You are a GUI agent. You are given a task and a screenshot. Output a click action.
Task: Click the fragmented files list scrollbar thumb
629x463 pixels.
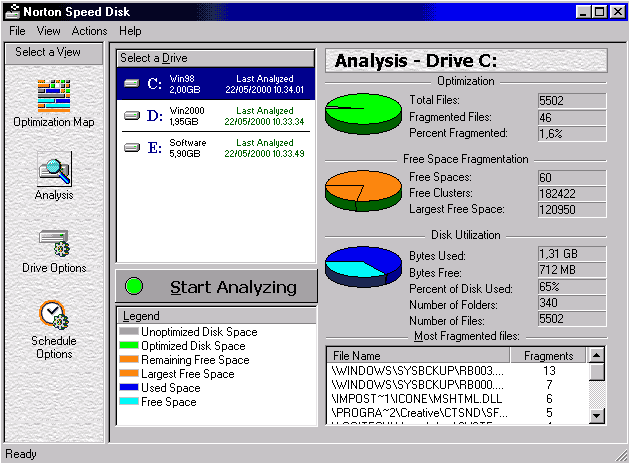coord(597,372)
